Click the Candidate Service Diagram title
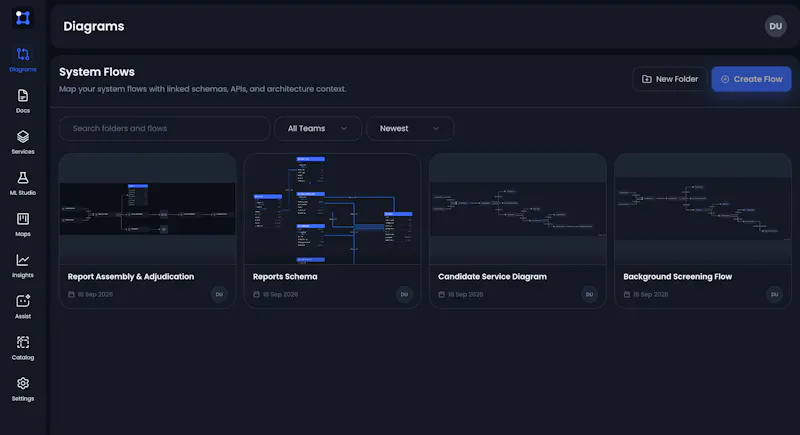 (x=492, y=276)
